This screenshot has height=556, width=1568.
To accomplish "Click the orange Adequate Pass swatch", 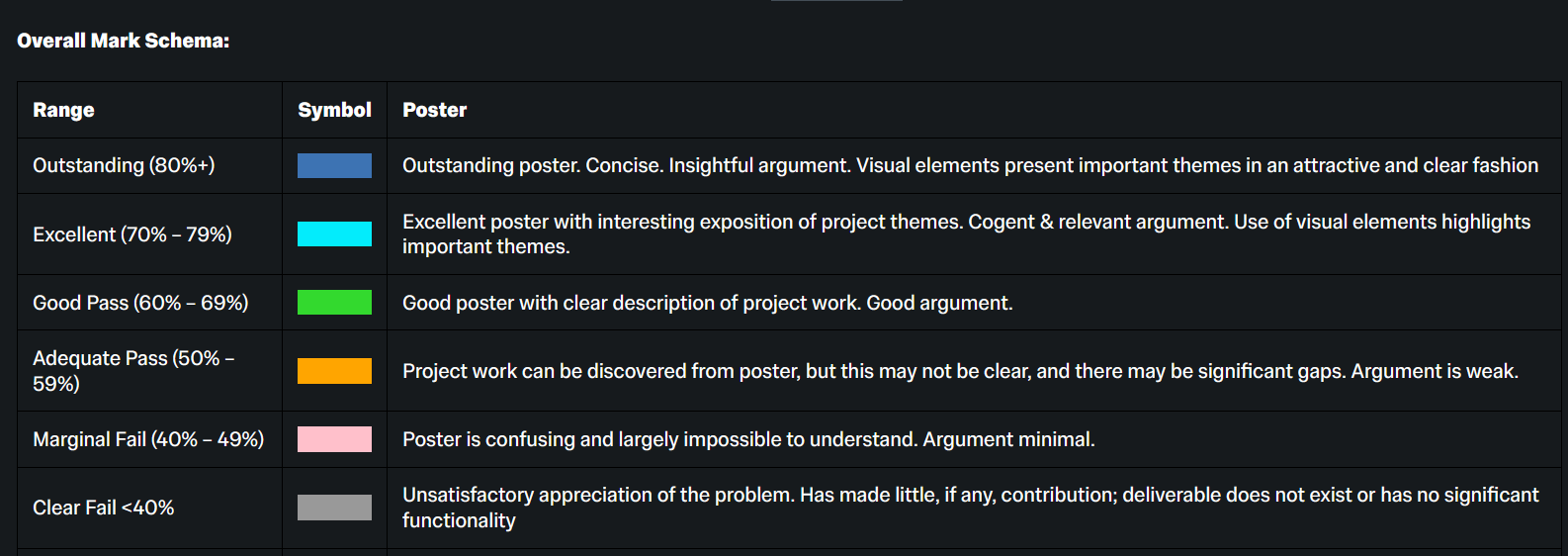I will [334, 371].
